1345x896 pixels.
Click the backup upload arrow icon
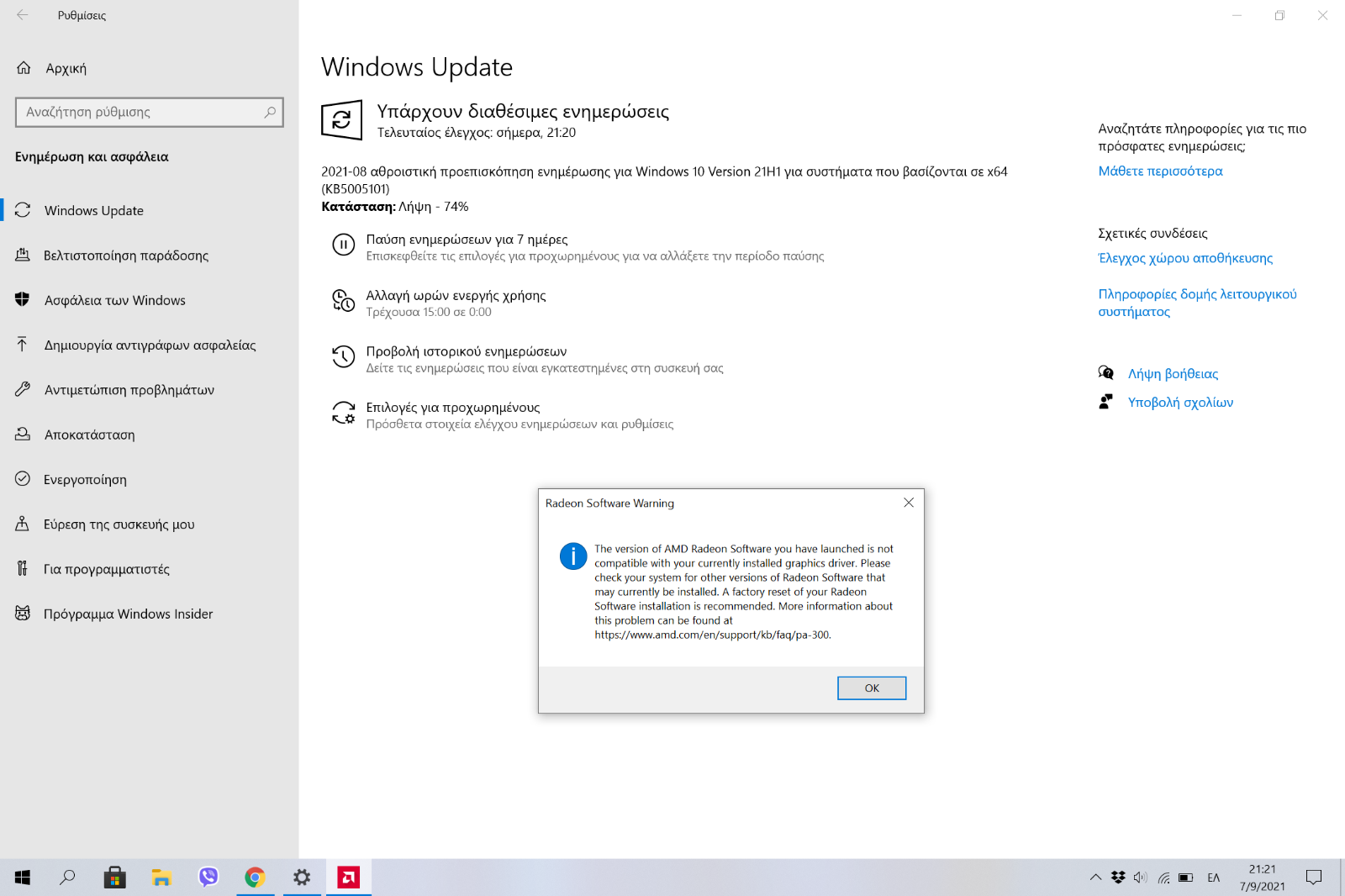pyautogui.click(x=23, y=344)
